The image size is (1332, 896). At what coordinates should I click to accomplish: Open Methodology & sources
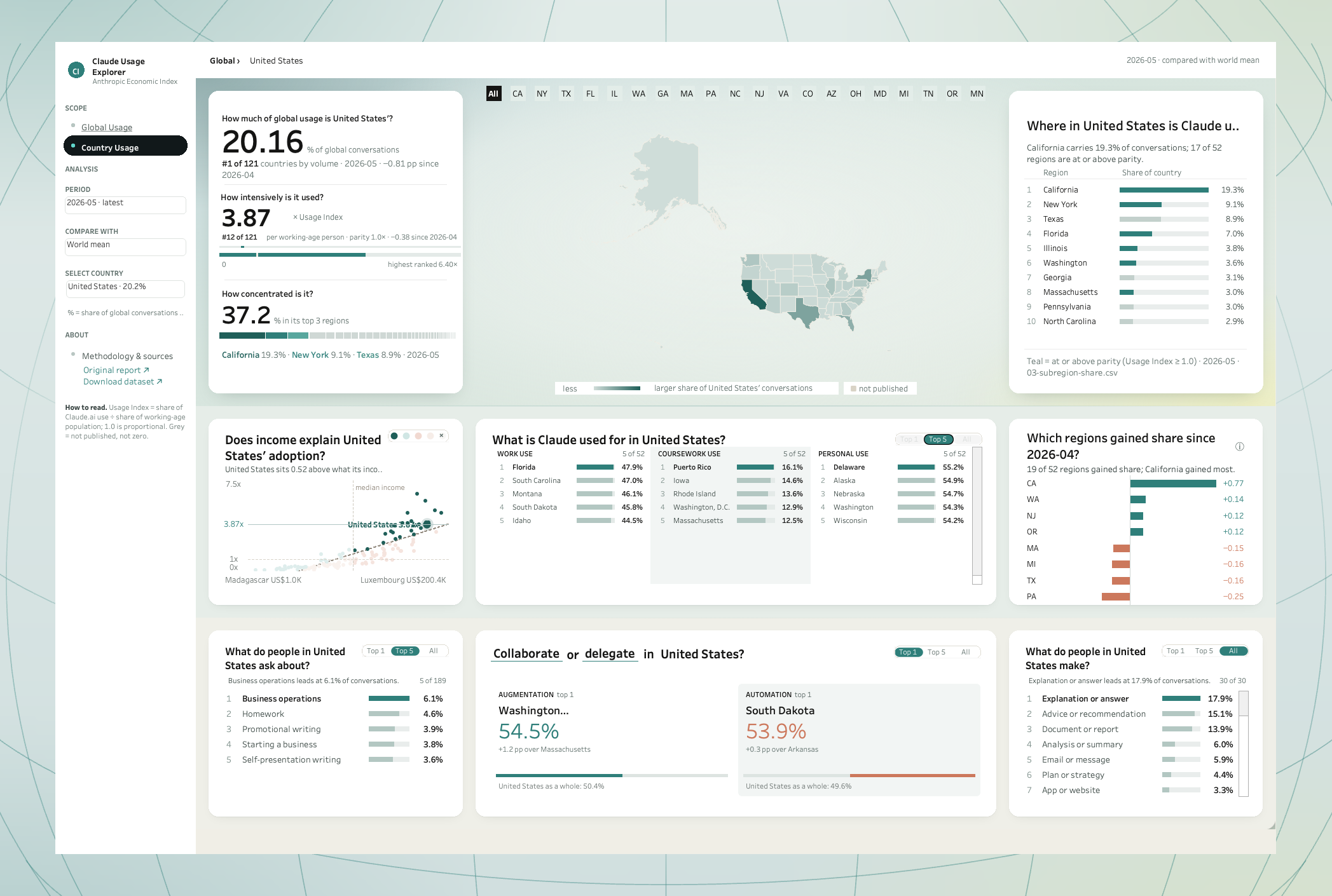(x=127, y=356)
